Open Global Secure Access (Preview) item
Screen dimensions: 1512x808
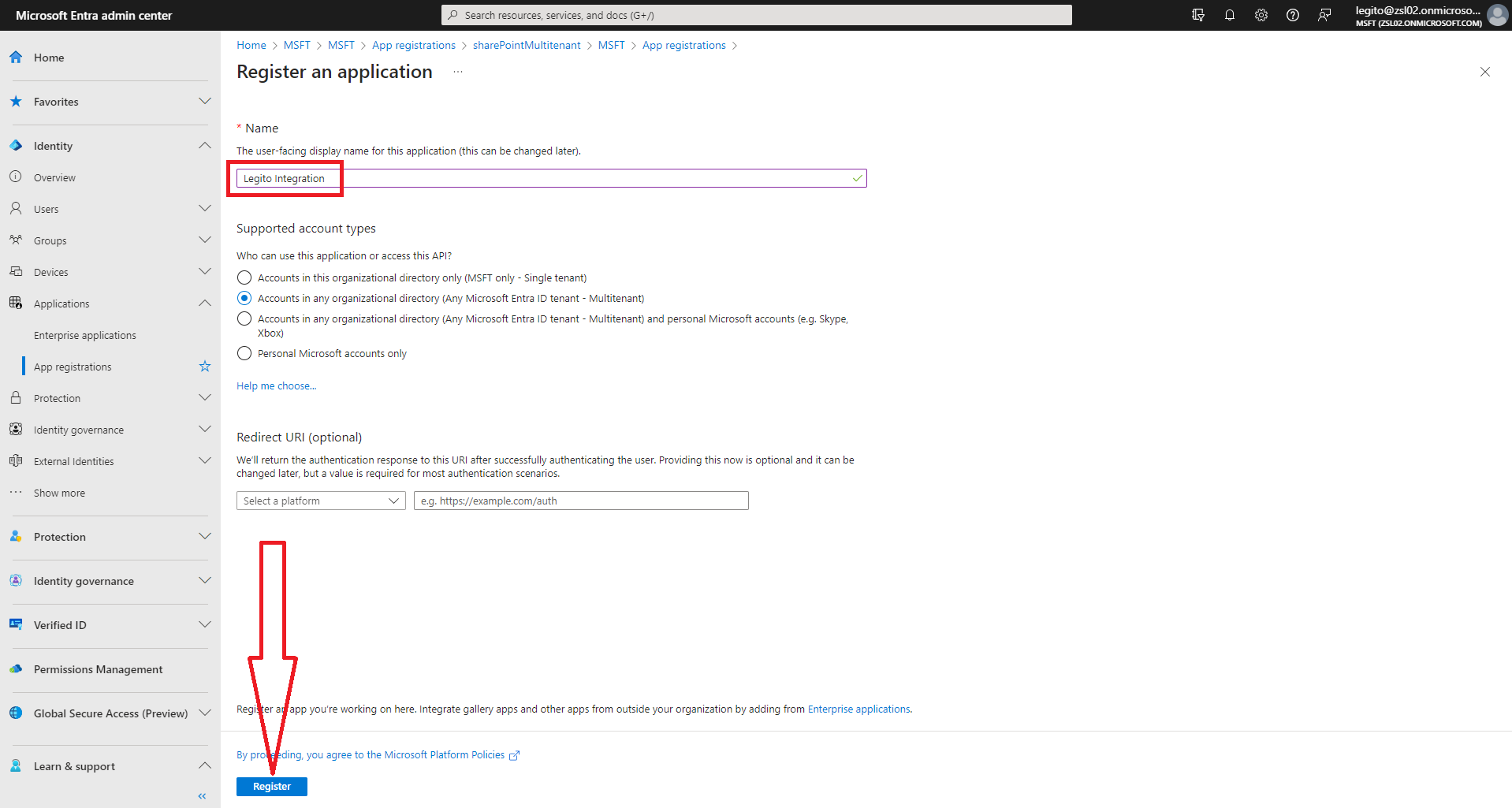pyautogui.click(x=110, y=713)
